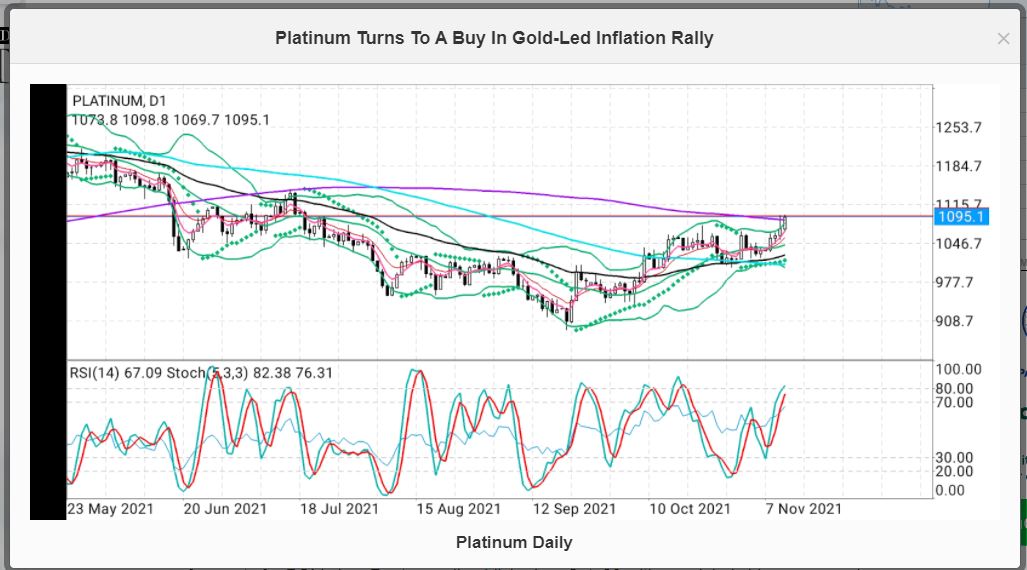Select the 18 Jul 2021 date marker

(337, 508)
